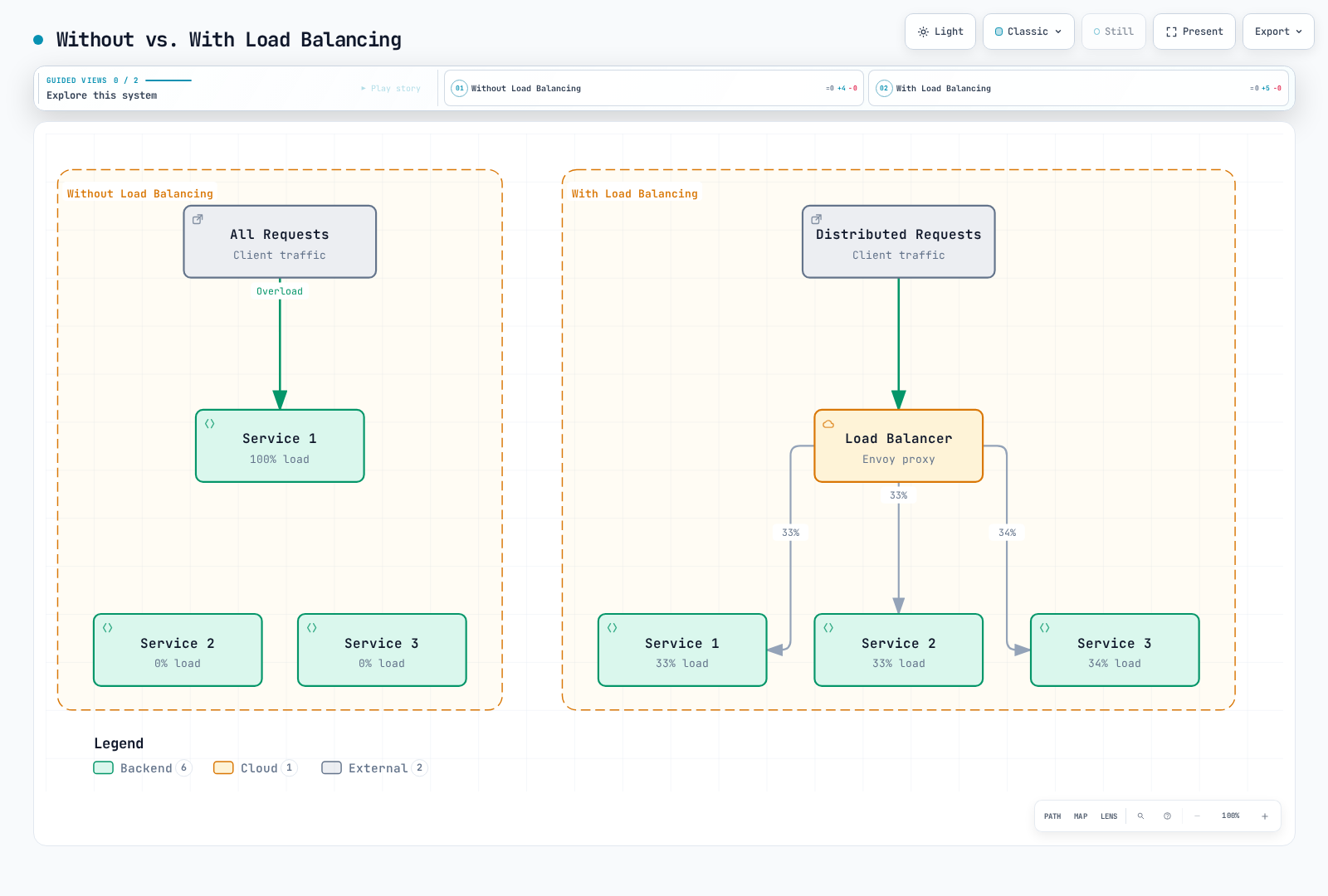This screenshot has width=1328, height=896.
Task: Click code icon on Service 2 0% load node
Action: [108, 628]
